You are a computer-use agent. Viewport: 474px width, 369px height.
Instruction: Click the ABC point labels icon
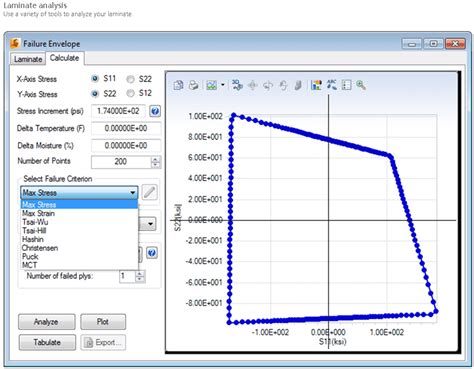pyautogui.click(x=331, y=85)
